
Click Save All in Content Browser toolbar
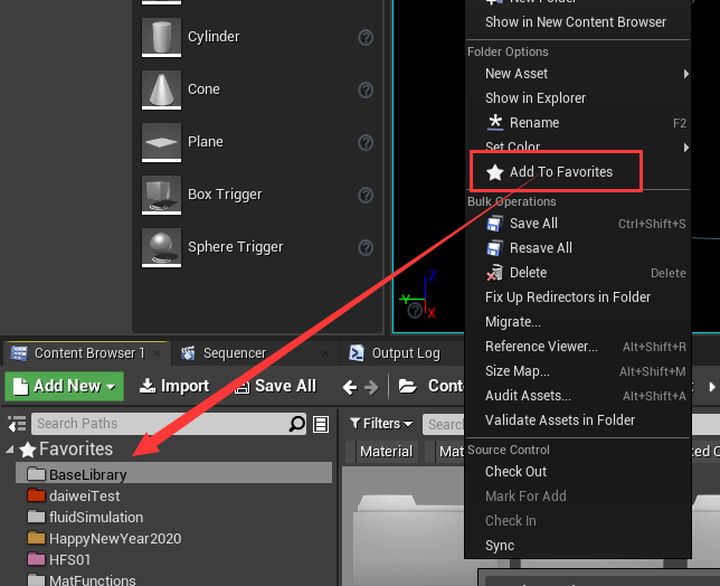point(275,386)
